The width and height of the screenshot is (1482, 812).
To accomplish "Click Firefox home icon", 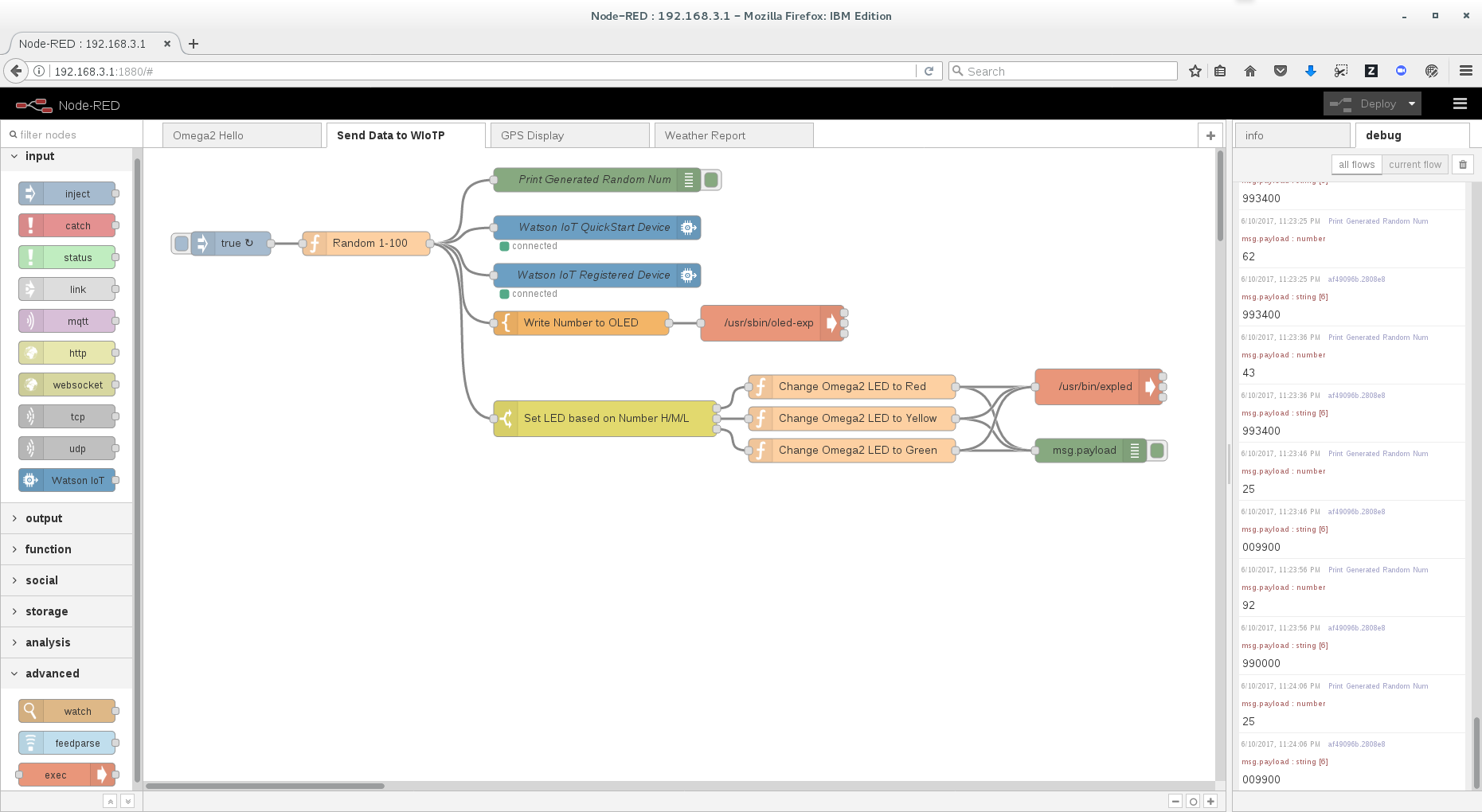I will 1250,71.
